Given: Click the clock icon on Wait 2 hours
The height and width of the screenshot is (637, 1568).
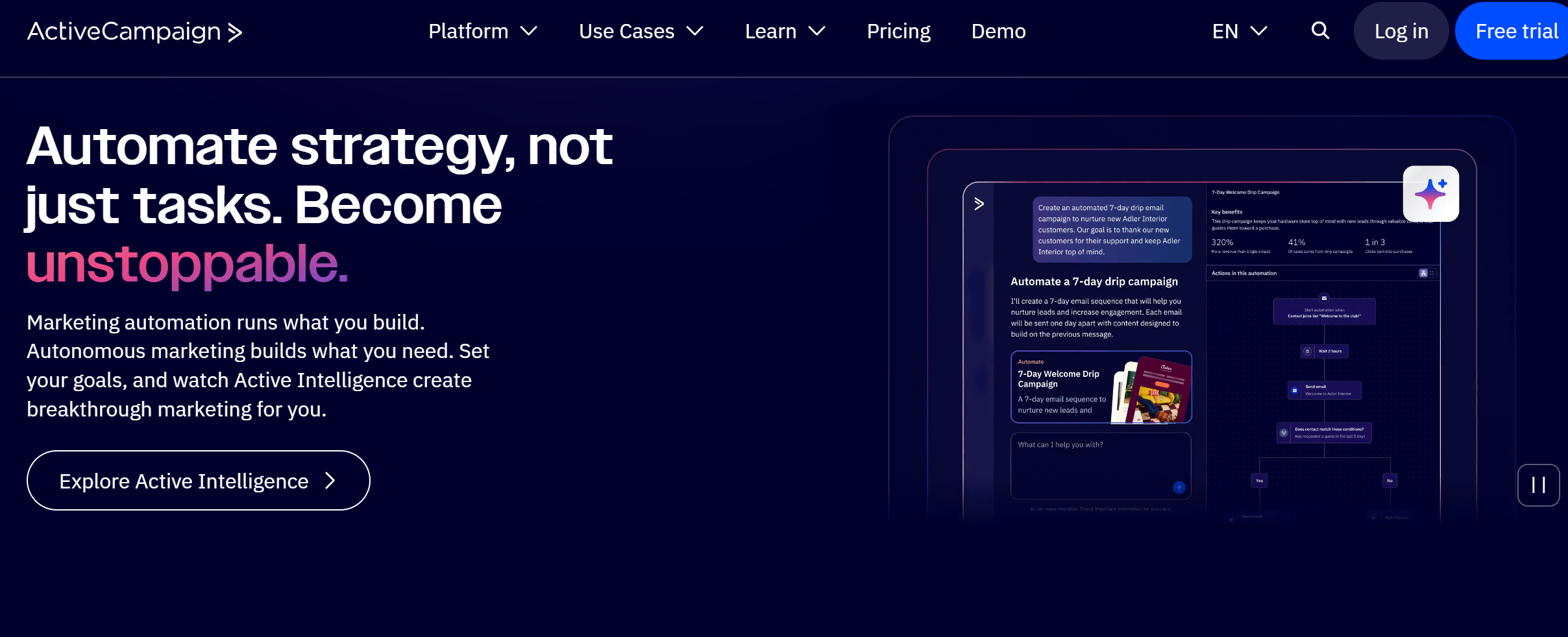Looking at the screenshot, I should click(1308, 352).
